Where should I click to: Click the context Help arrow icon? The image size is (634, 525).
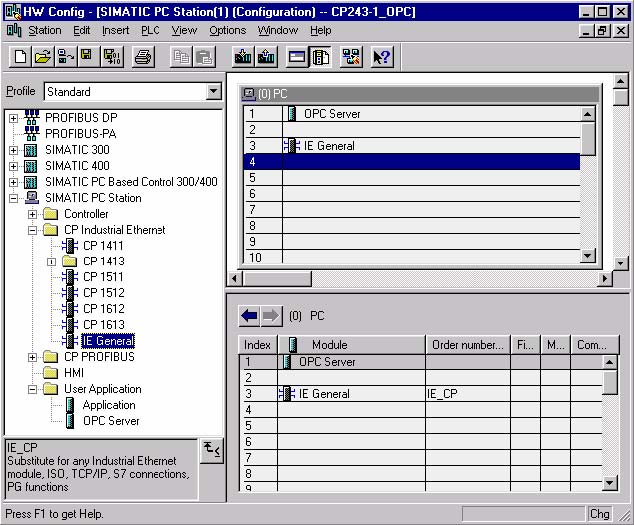click(x=382, y=57)
